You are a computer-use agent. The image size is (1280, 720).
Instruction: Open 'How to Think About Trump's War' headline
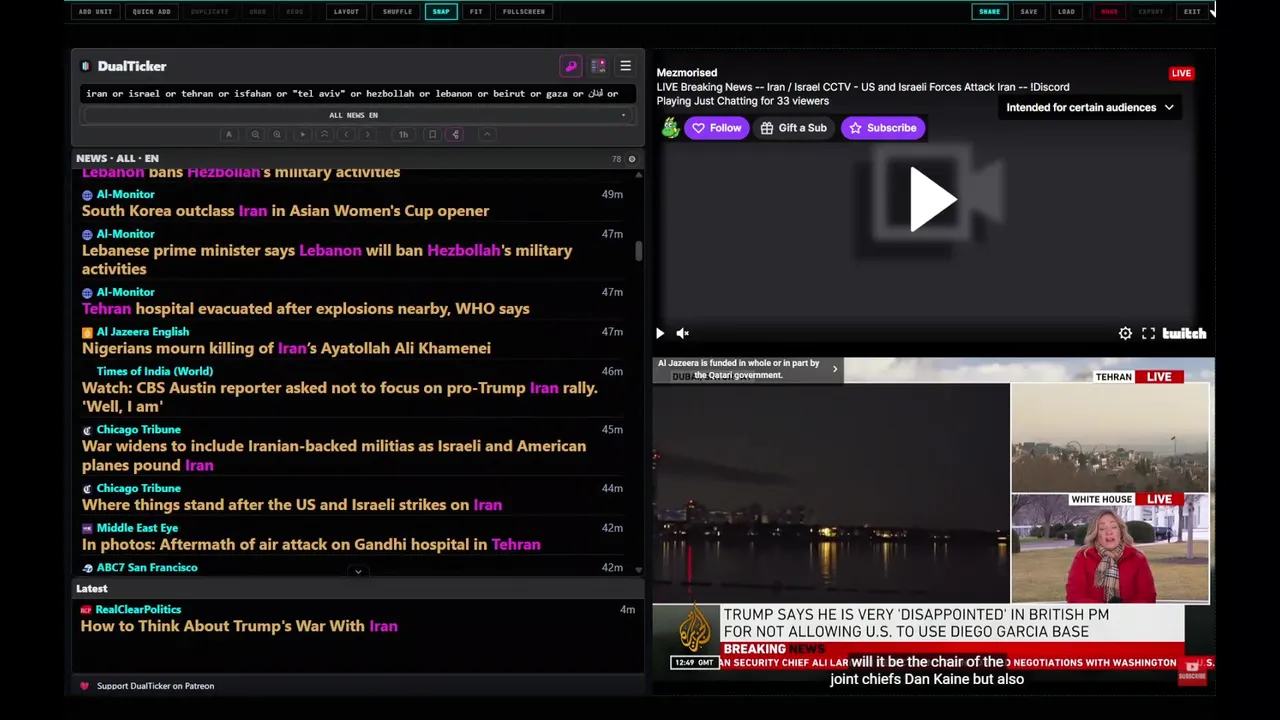239,626
